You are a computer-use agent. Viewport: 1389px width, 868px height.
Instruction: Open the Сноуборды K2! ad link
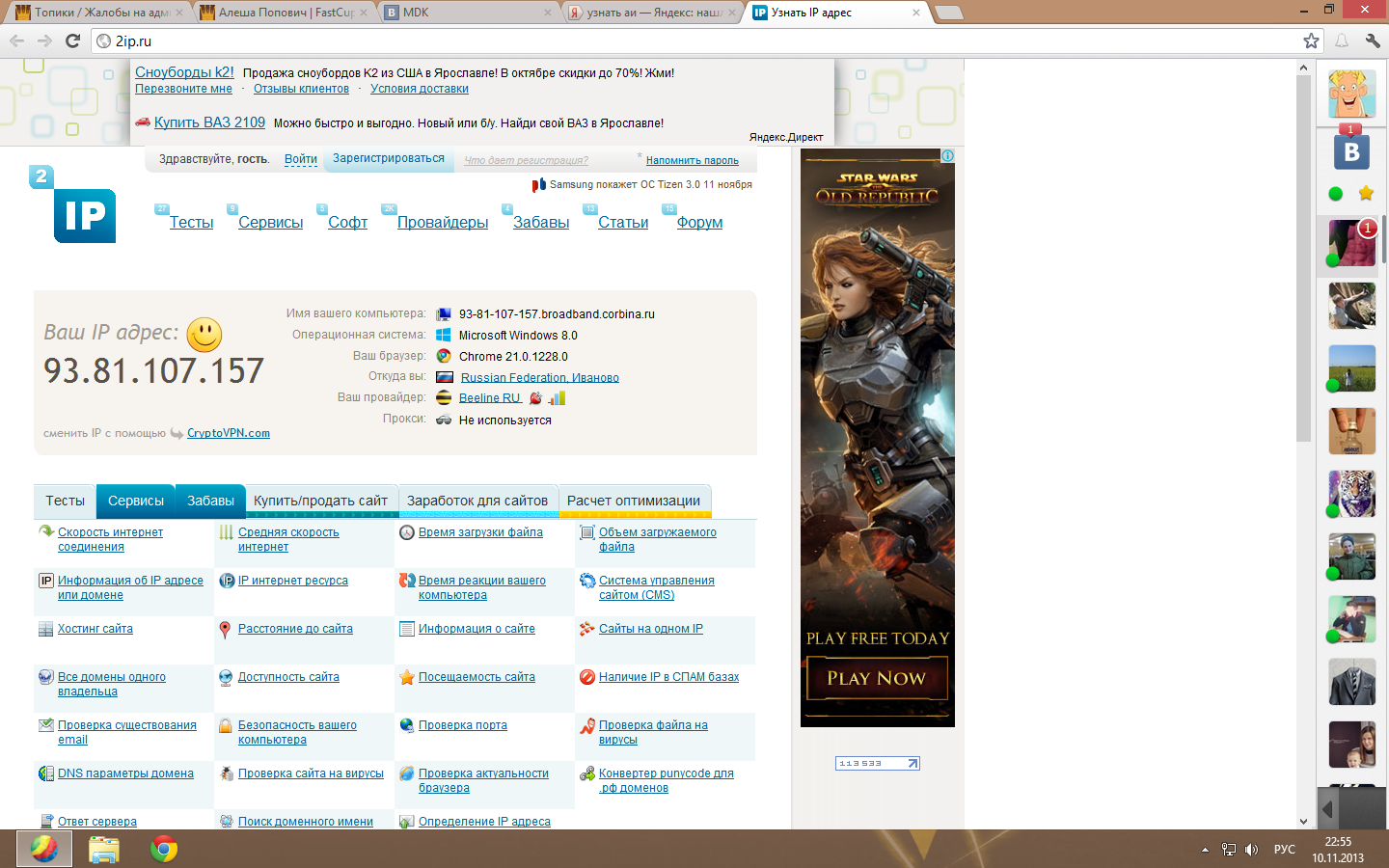pyautogui.click(x=184, y=72)
